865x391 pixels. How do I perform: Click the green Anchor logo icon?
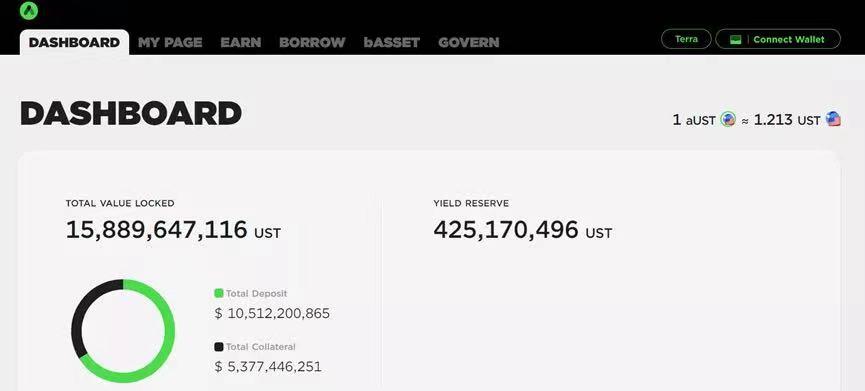(x=29, y=10)
